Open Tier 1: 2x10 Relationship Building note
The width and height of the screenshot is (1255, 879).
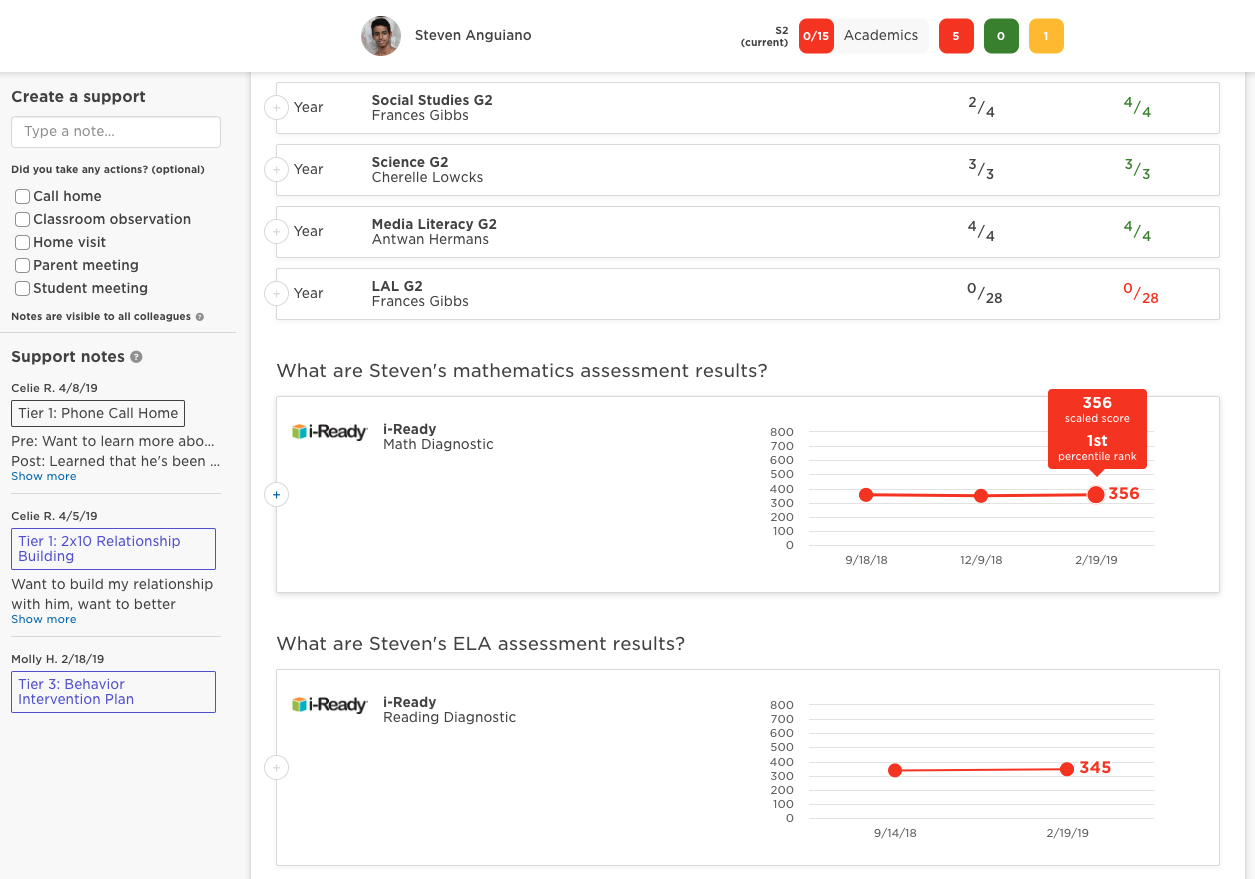coord(113,549)
